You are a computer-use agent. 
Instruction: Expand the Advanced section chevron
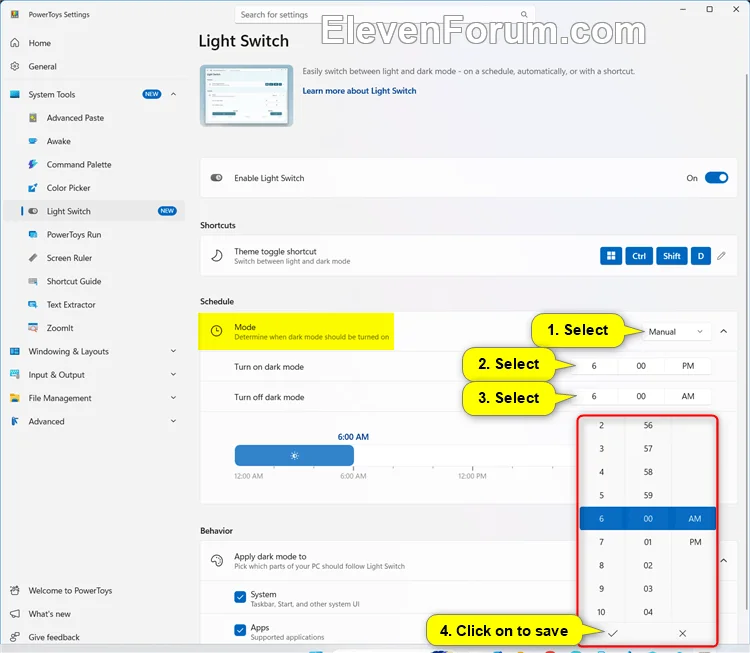point(174,421)
